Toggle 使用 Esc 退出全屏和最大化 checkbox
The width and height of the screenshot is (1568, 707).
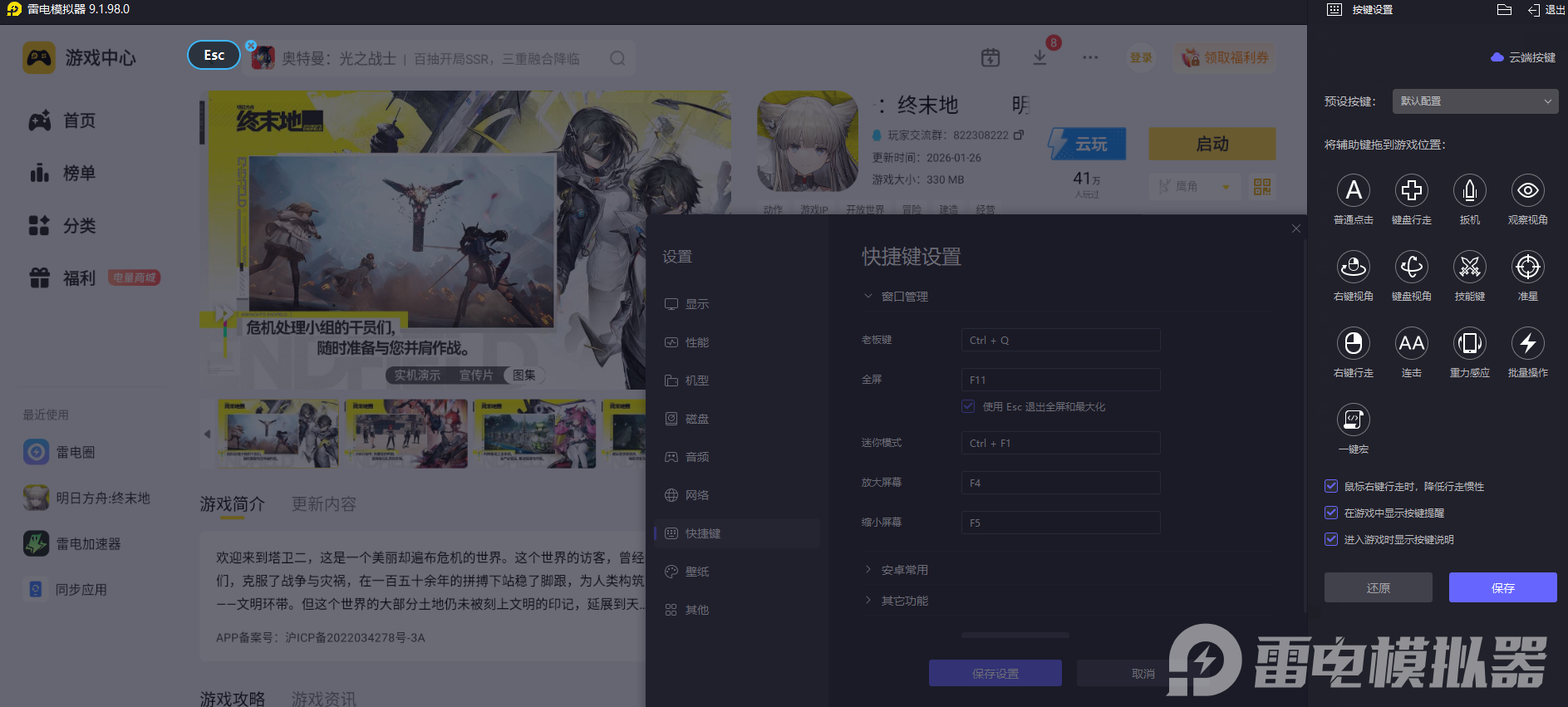point(968,406)
